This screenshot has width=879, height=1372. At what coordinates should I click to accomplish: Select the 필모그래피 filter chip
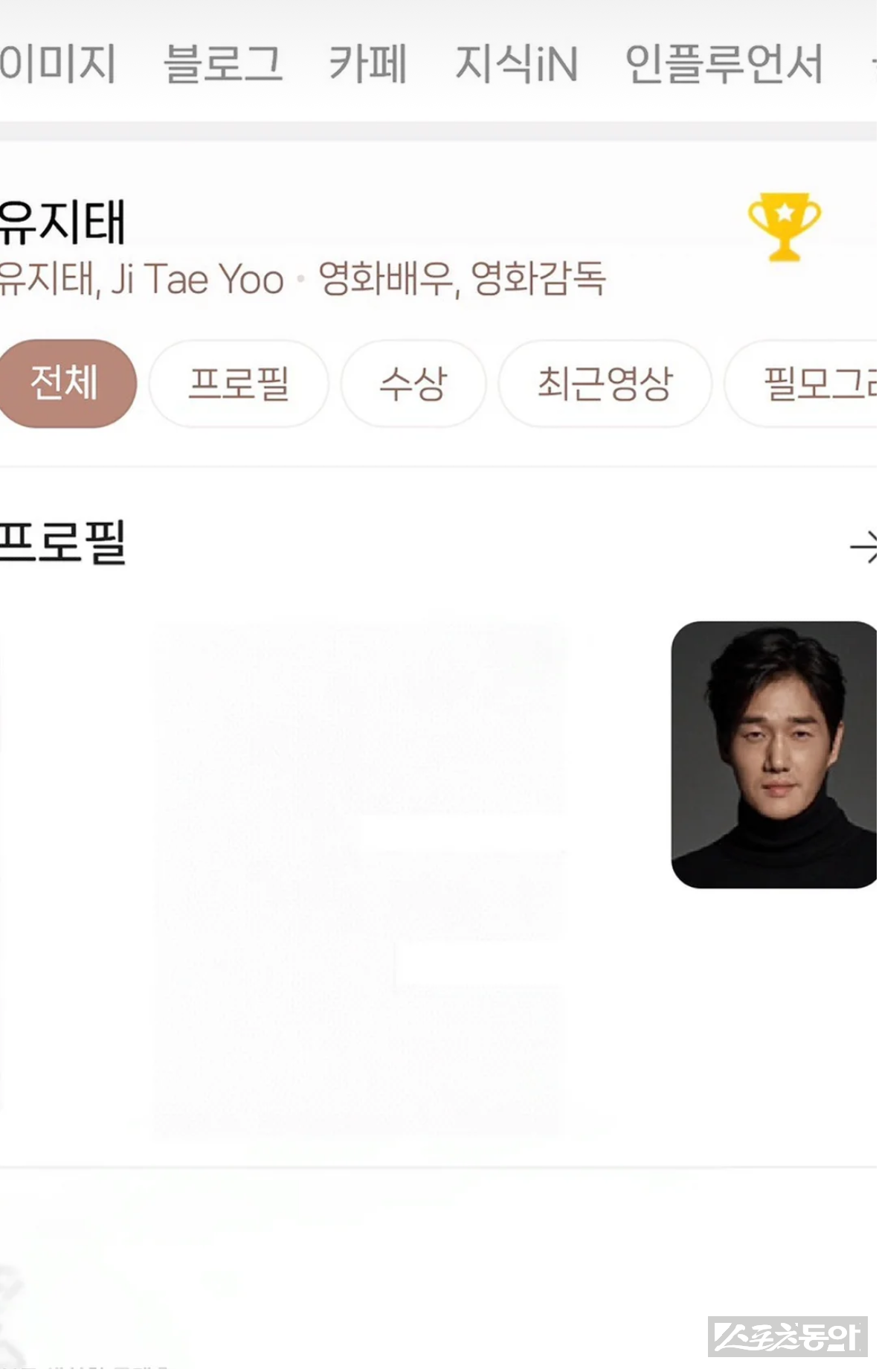point(802,383)
